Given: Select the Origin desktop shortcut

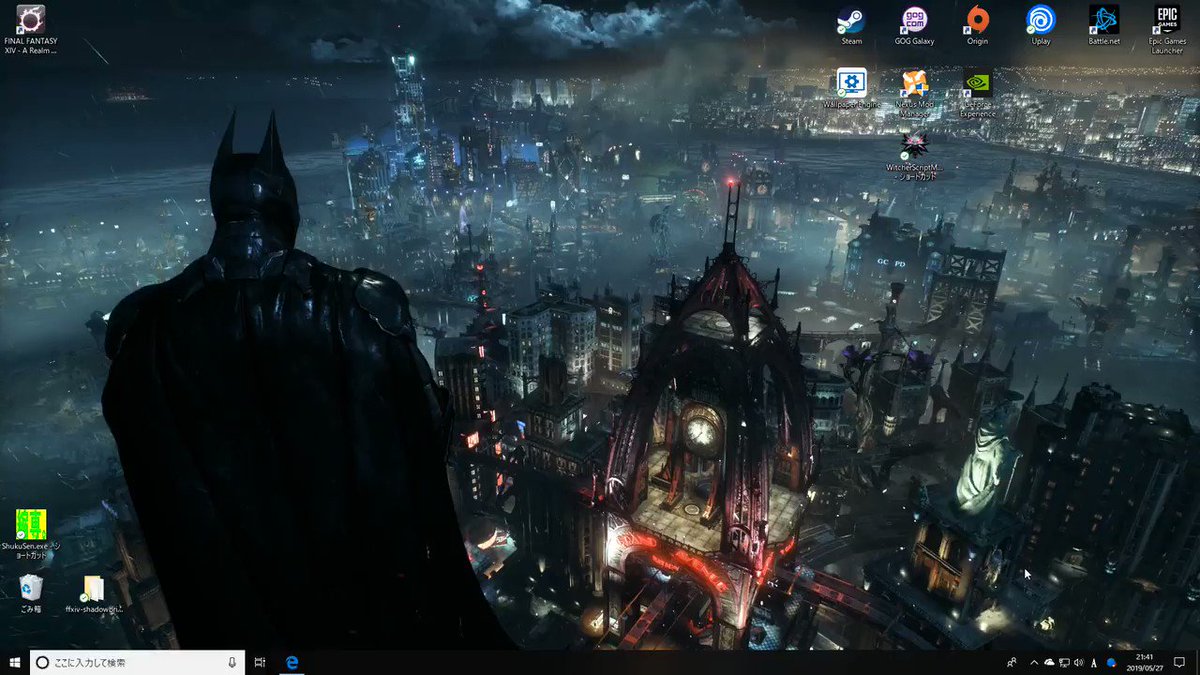Looking at the screenshot, I should (x=977, y=25).
